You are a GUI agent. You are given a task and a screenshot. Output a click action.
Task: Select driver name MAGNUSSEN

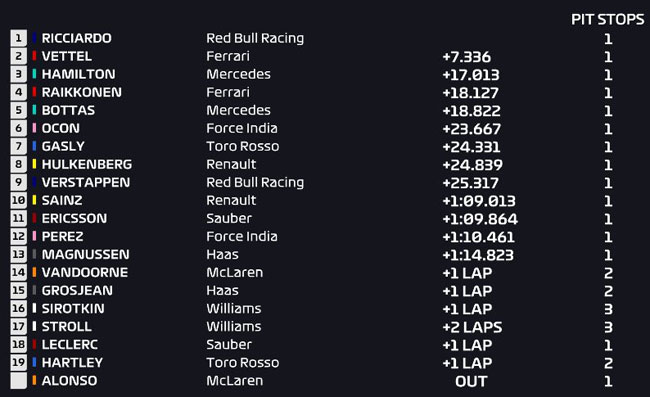click(x=85, y=254)
